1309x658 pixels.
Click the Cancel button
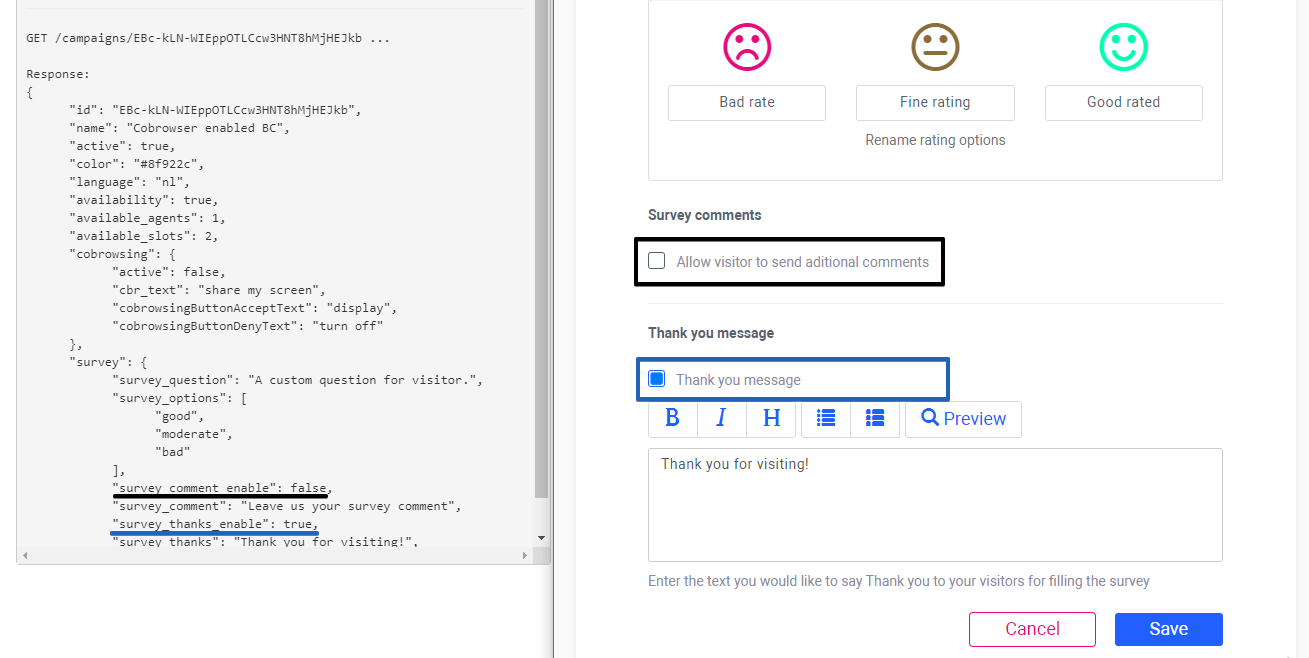(1032, 629)
